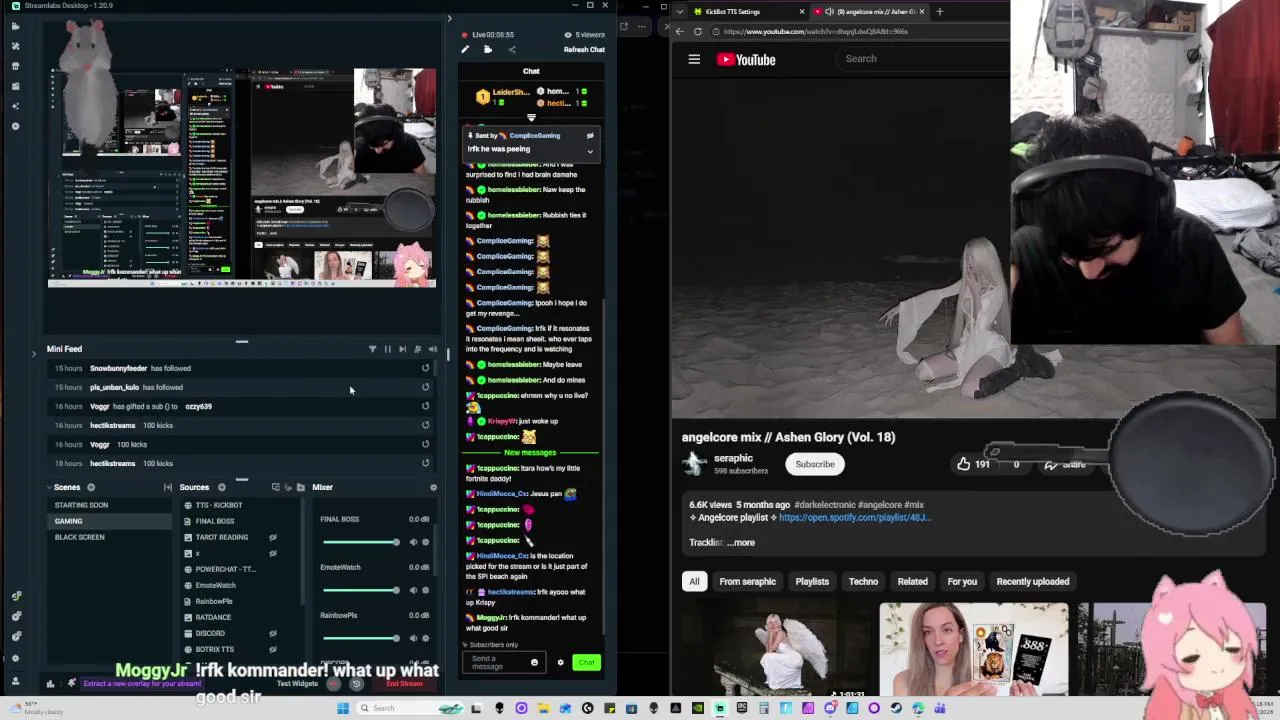Viewport: 1280px width, 720px height.
Task: Toggle visibility of BOTRIX TTS source
Action: [x=272, y=649]
